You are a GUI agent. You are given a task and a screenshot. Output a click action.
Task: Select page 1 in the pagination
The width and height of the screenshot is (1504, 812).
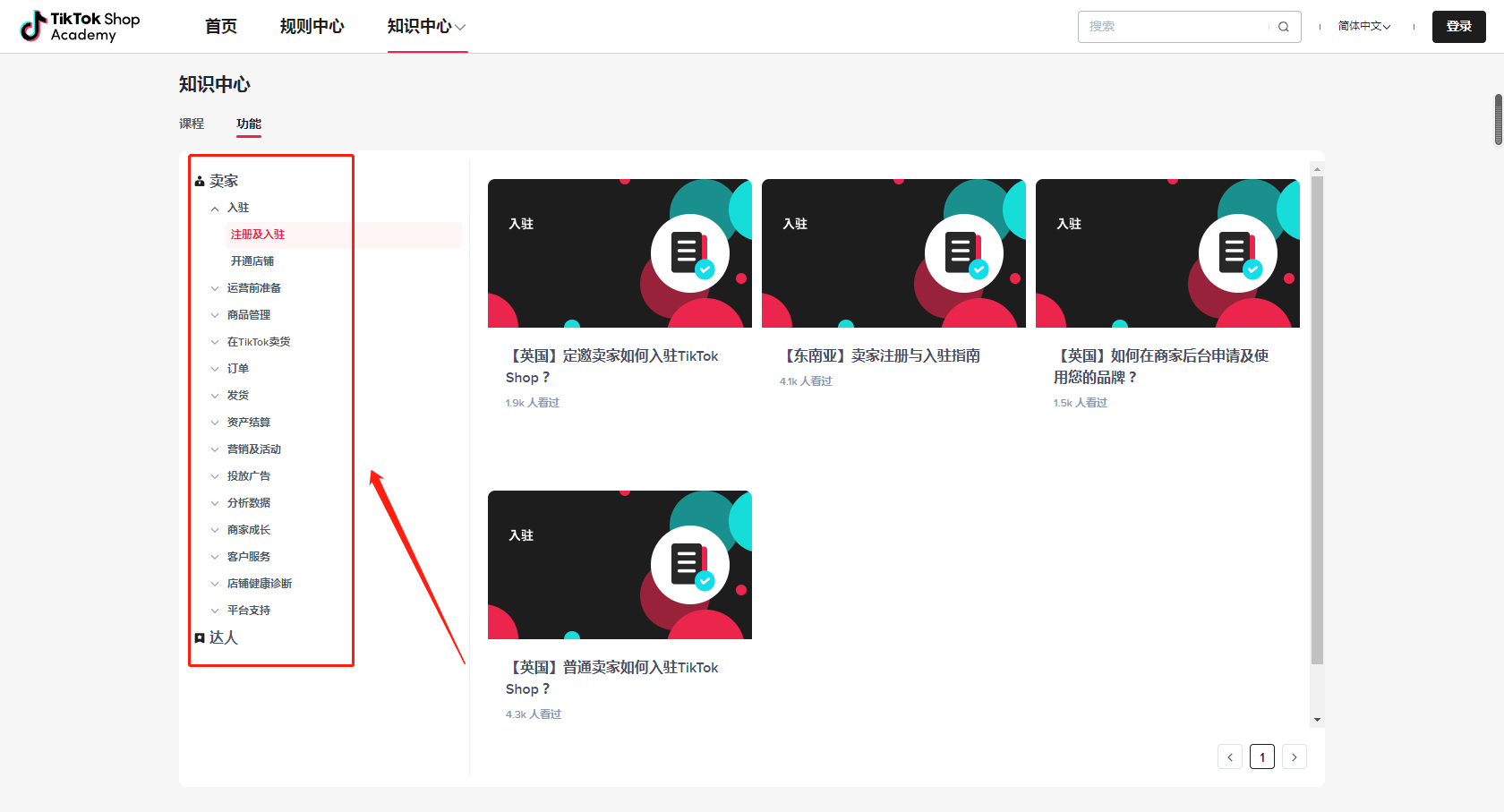(1262, 756)
